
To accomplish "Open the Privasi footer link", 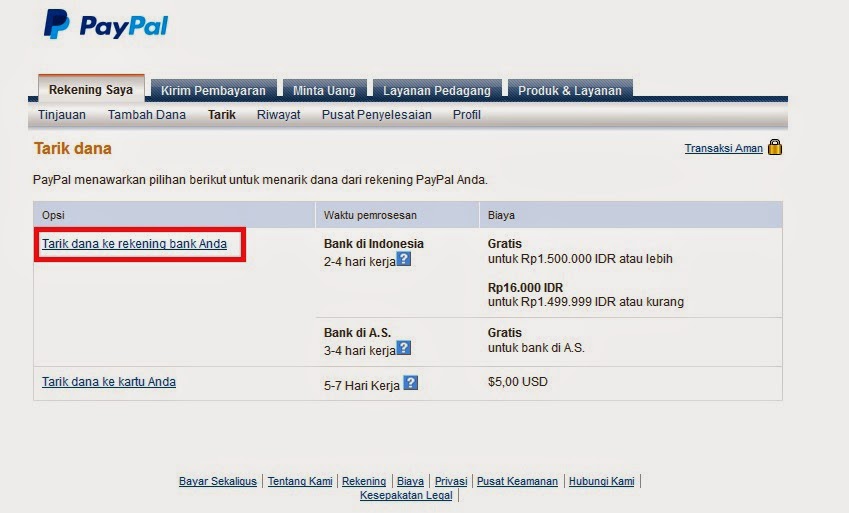I will [451, 481].
